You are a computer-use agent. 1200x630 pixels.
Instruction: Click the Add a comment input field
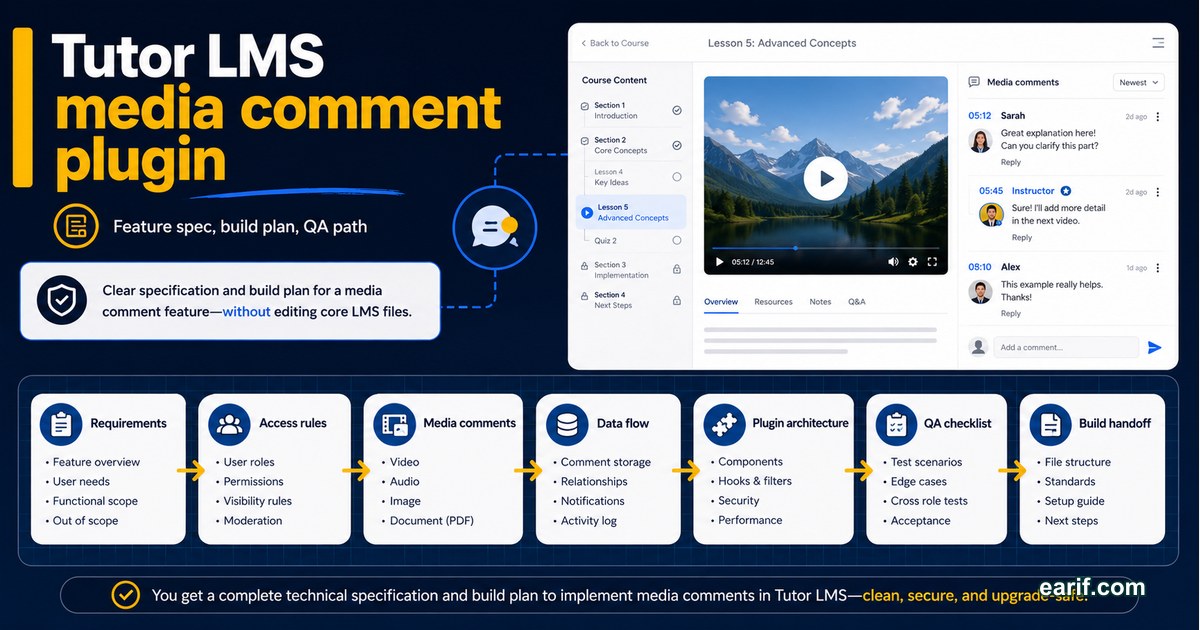pyautogui.click(x=1066, y=347)
